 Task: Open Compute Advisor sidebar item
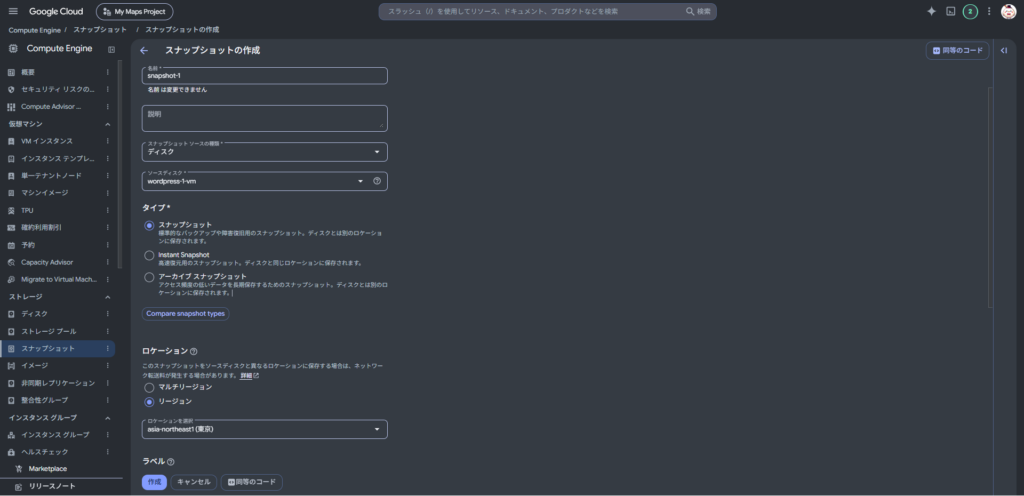[53, 107]
